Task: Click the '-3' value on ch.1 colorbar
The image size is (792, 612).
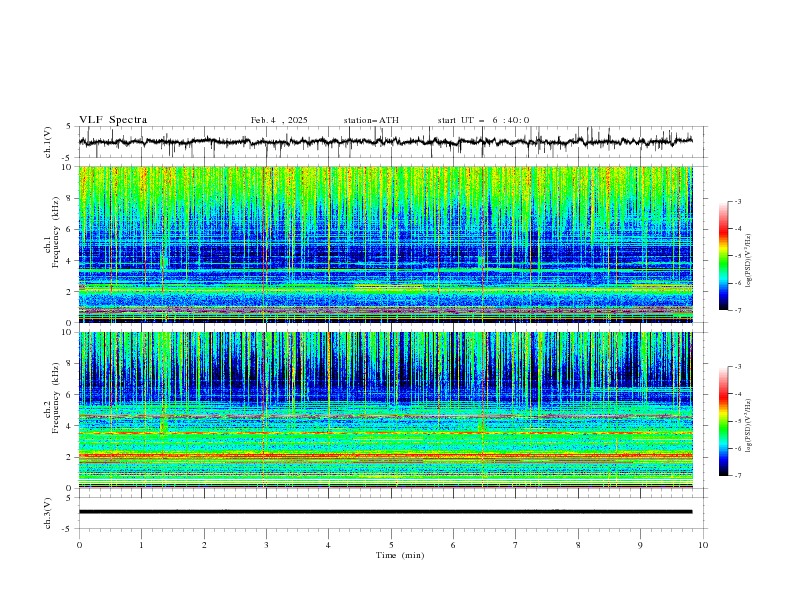Action: click(x=737, y=201)
